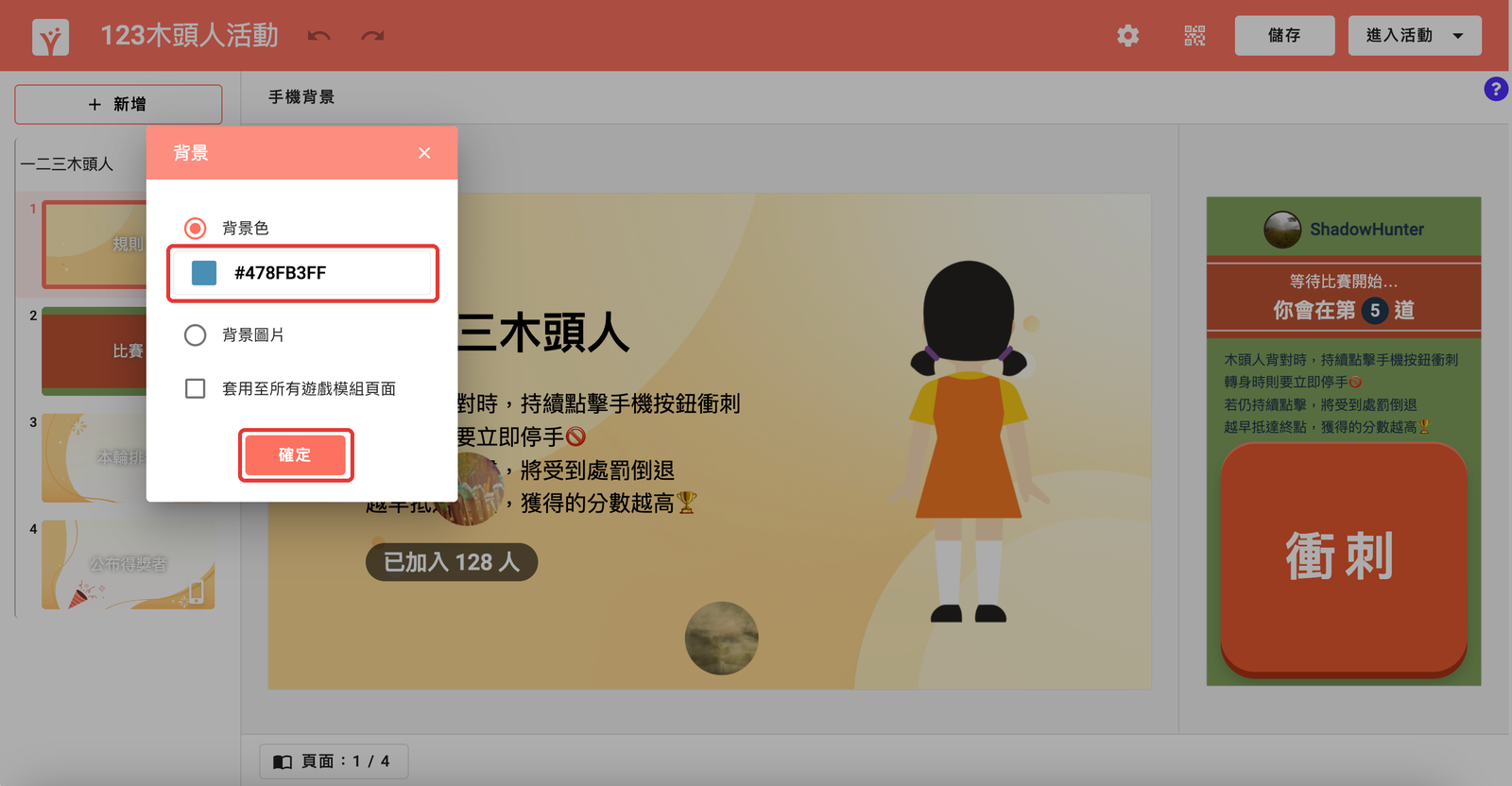Open the help question mark
Image resolution: width=1512 pixels, height=786 pixels.
point(1495,89)
